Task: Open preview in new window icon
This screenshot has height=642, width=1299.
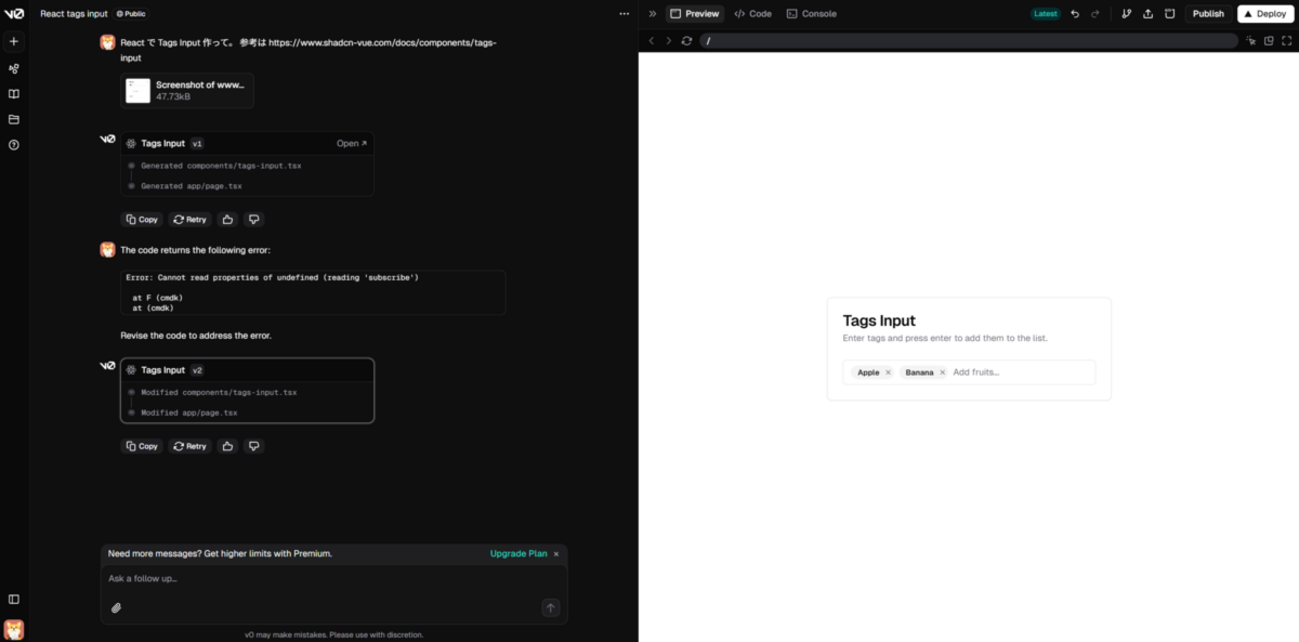Action: click(x=1269, y=41)
